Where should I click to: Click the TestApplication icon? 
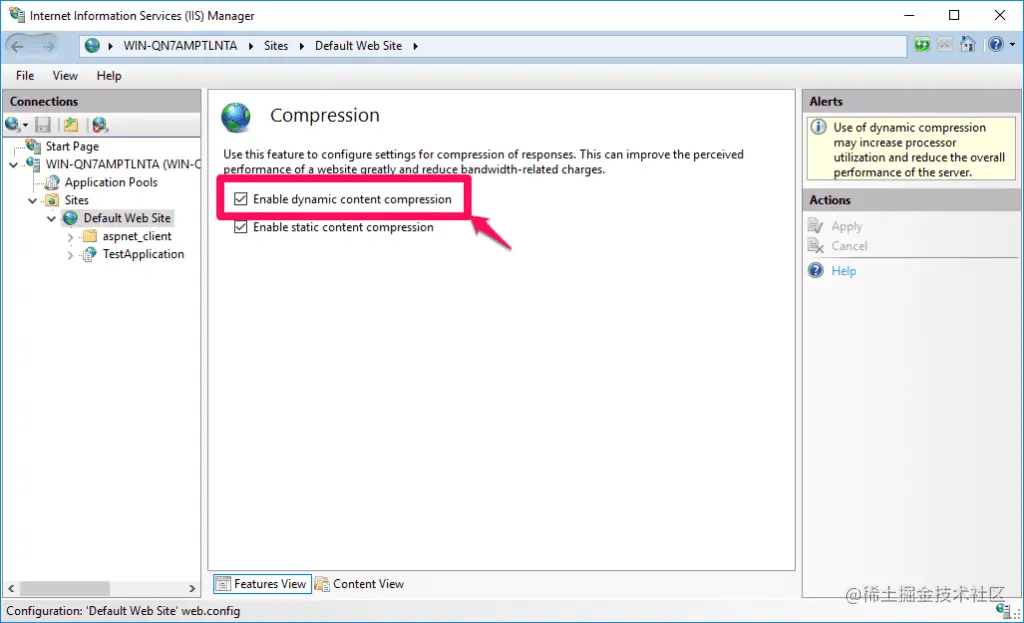click(x=89, y=254)
